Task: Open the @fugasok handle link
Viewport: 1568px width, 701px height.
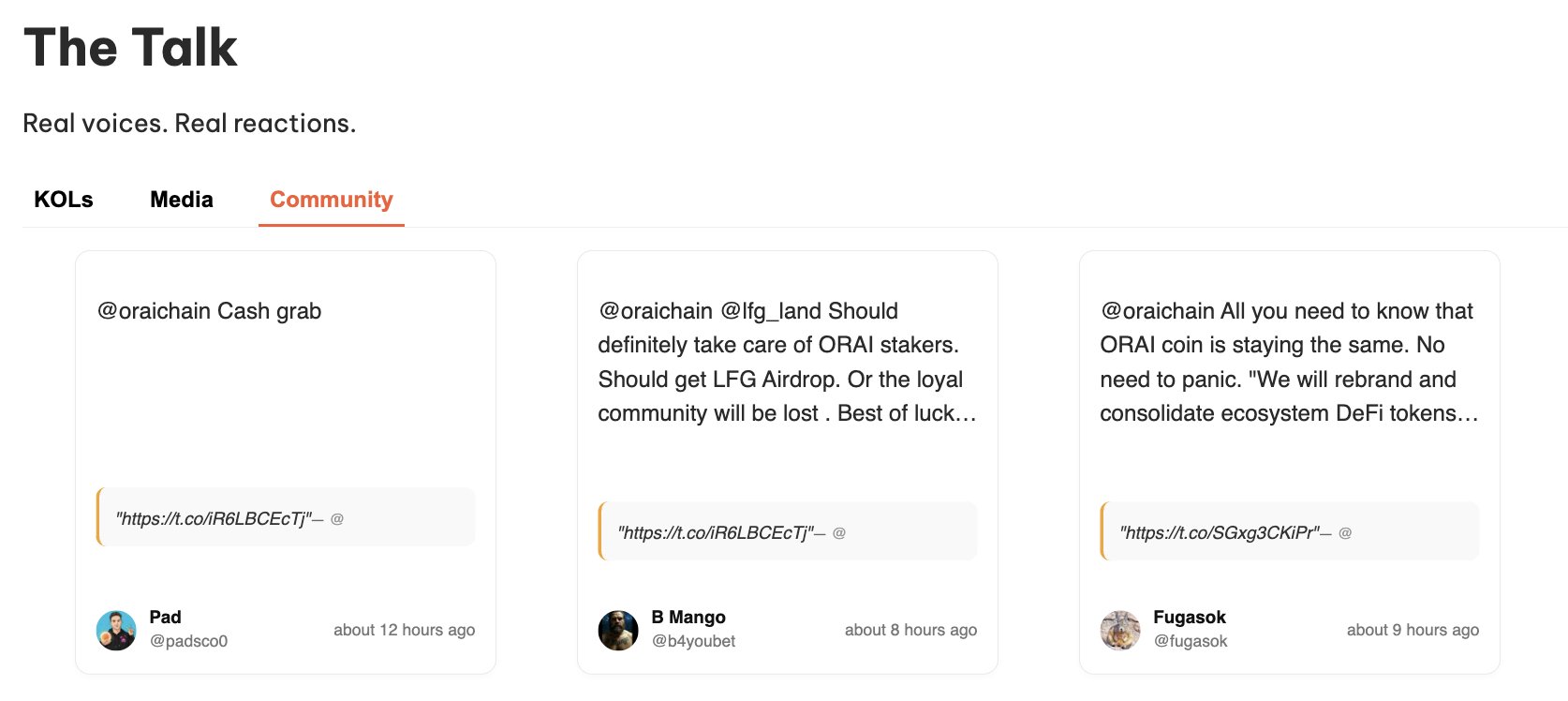Action: click(x=1191, y=641)
